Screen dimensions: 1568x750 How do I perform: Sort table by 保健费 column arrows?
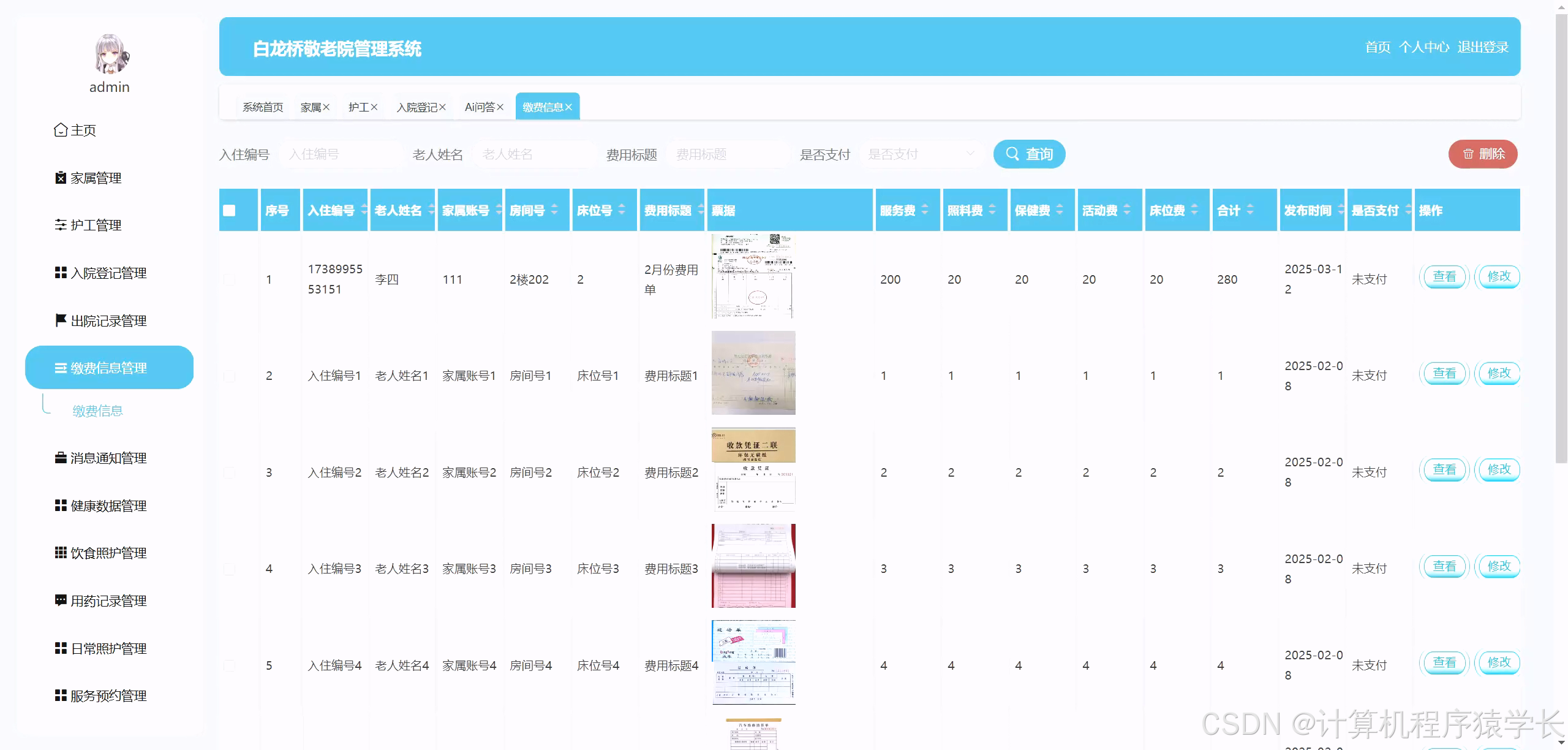(1060, 210)
